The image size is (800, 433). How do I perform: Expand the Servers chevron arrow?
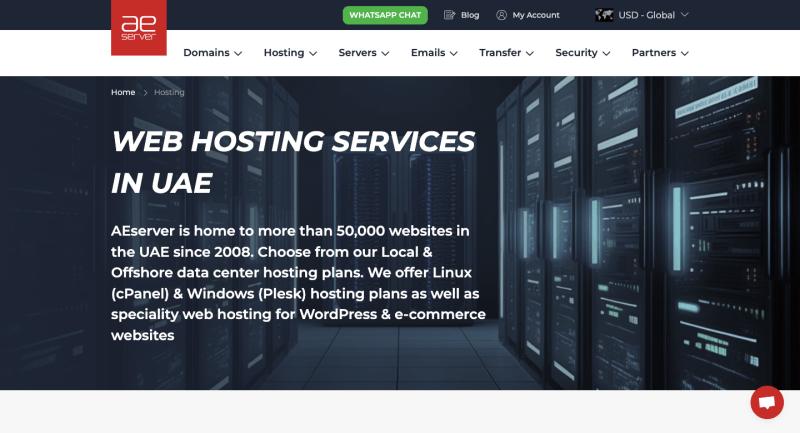tap(385, 54)
